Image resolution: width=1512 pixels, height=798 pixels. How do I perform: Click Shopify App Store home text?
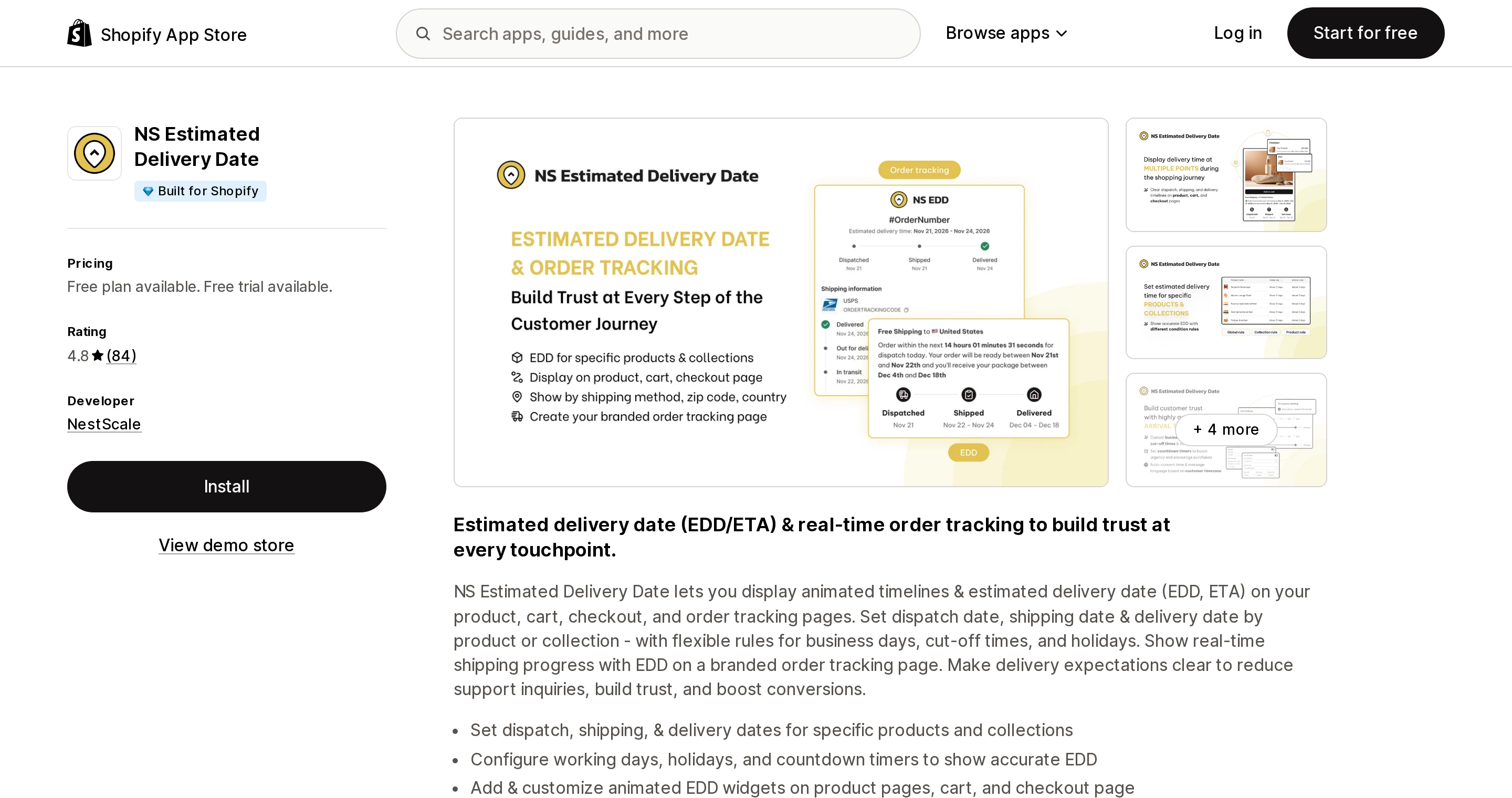pyautogui.click(x=174, y=35)
